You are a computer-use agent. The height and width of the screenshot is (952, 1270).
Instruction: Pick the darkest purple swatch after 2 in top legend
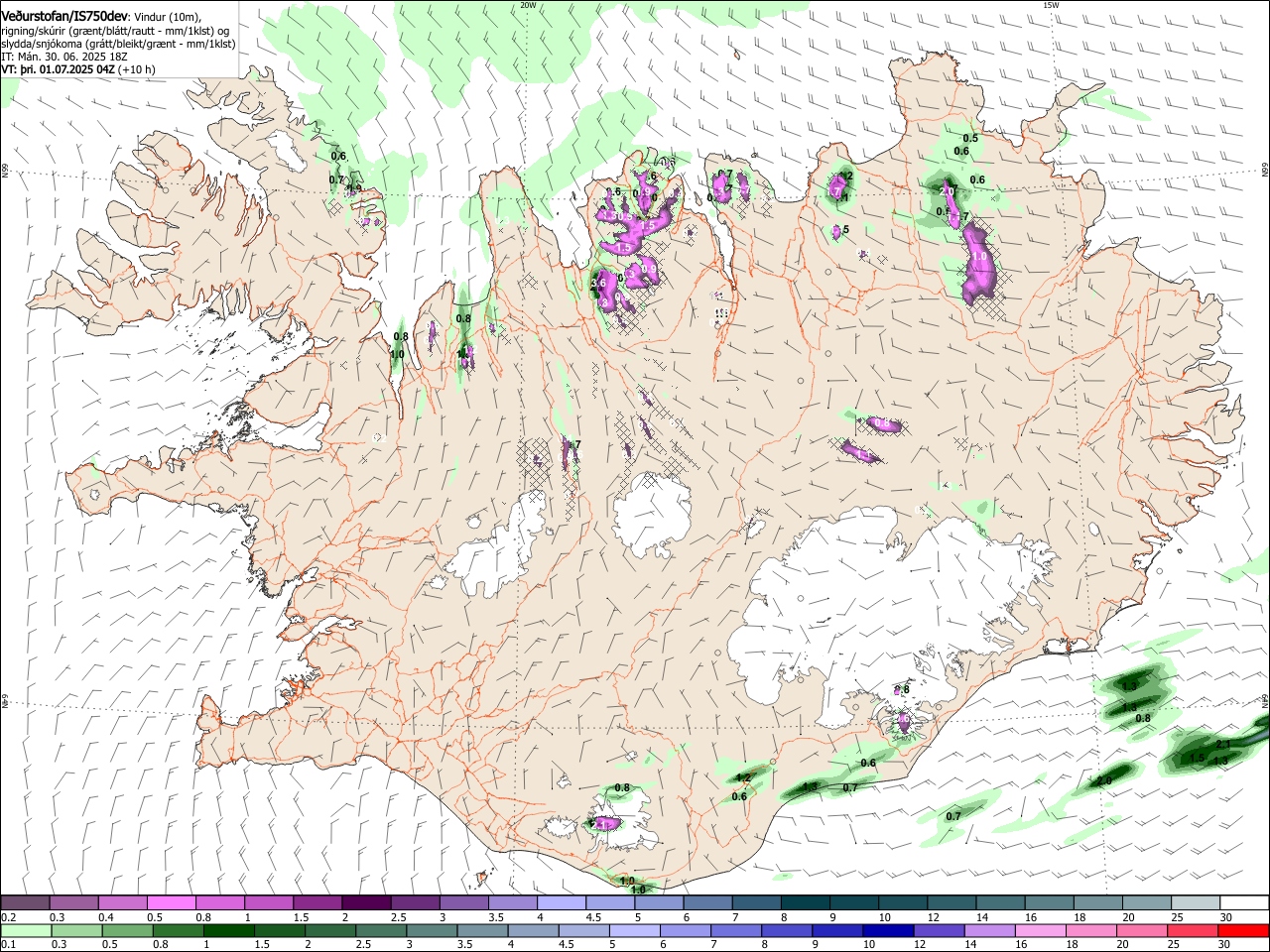click(367, 902)
